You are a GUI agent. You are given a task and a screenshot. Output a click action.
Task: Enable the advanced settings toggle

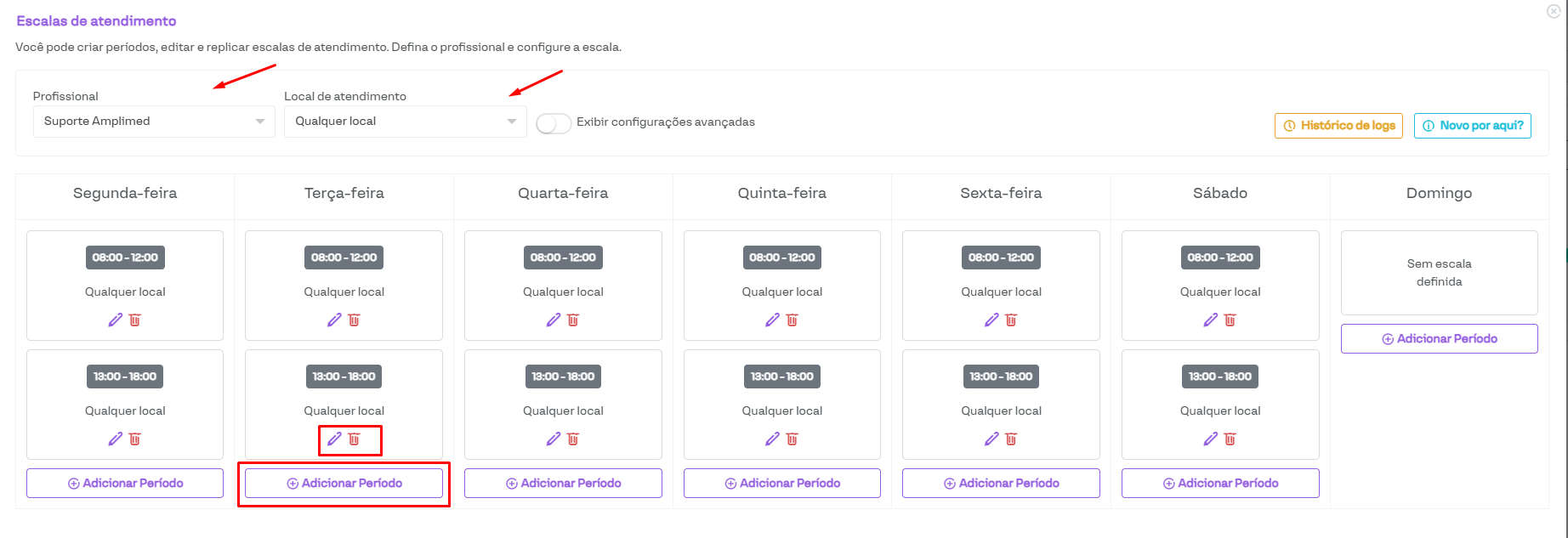click(554, 123)
